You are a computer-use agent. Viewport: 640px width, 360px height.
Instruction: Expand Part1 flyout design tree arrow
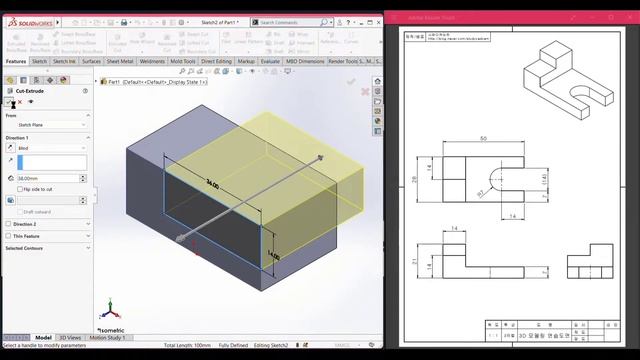pos(96,82)
